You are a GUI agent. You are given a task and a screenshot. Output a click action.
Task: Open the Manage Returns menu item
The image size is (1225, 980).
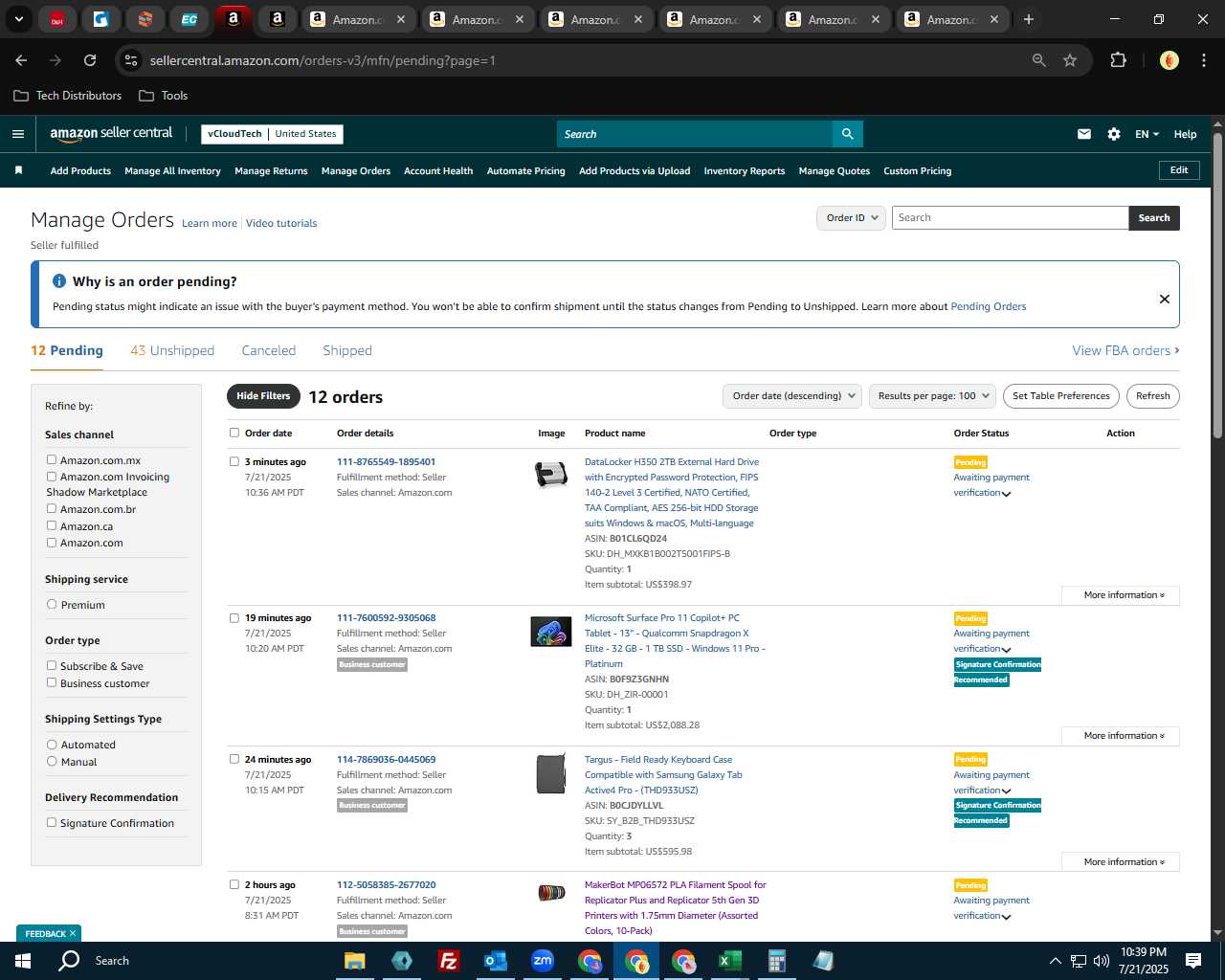point(271,171)
